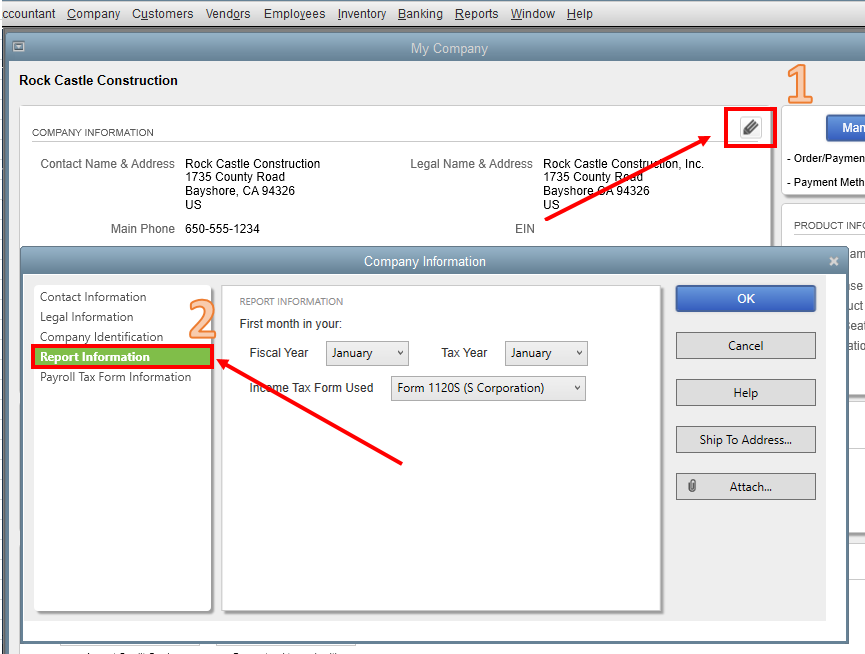Expand the Income Tax Form Used dropdown

488,388
